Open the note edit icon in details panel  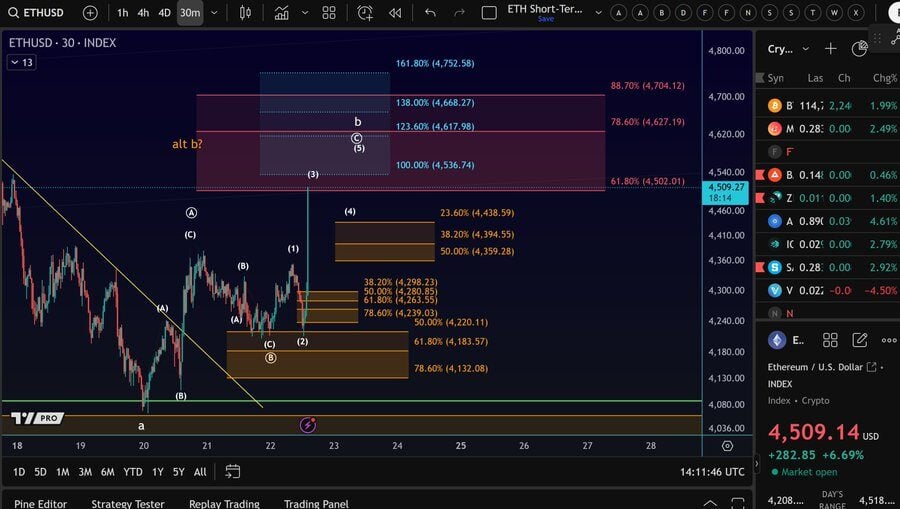click(859, 340)
